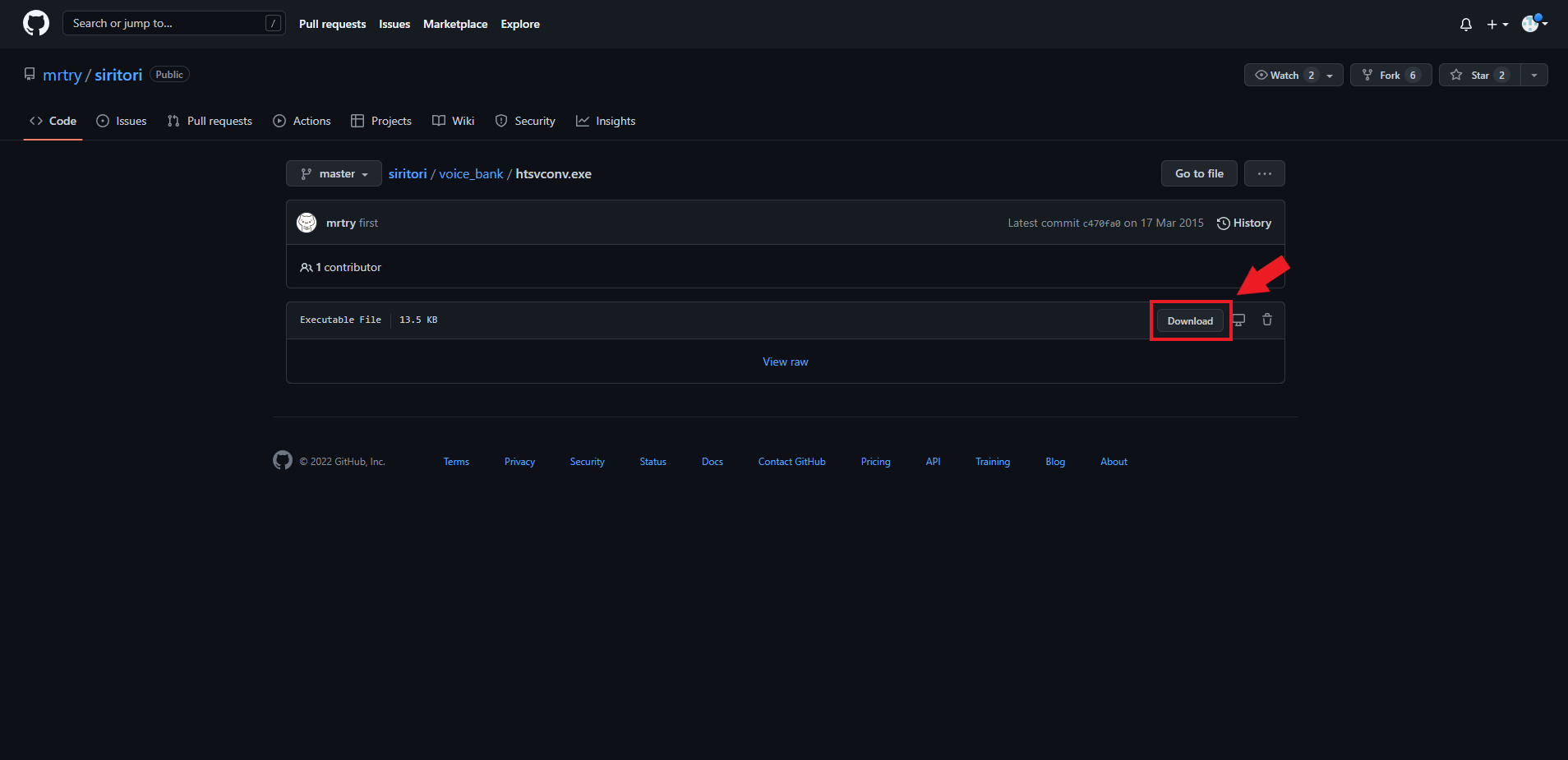Click the footer GitHub logo
Screen dimensions: 1568x760
[283, 460]
